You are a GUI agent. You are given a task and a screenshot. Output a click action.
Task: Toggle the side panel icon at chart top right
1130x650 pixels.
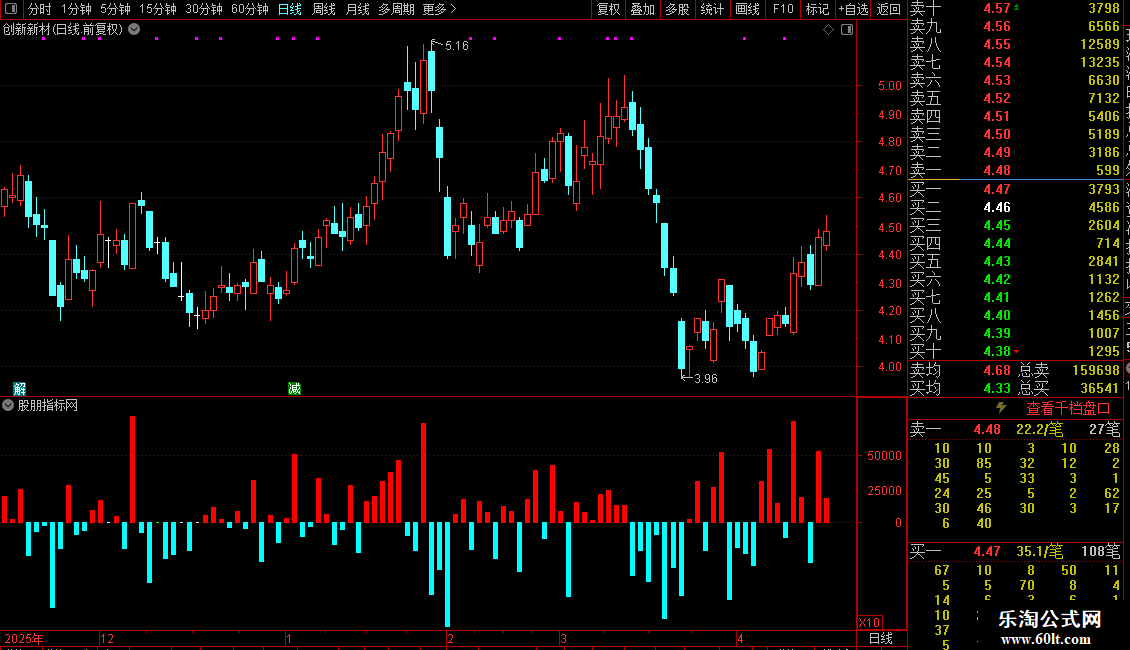(847, 30)
